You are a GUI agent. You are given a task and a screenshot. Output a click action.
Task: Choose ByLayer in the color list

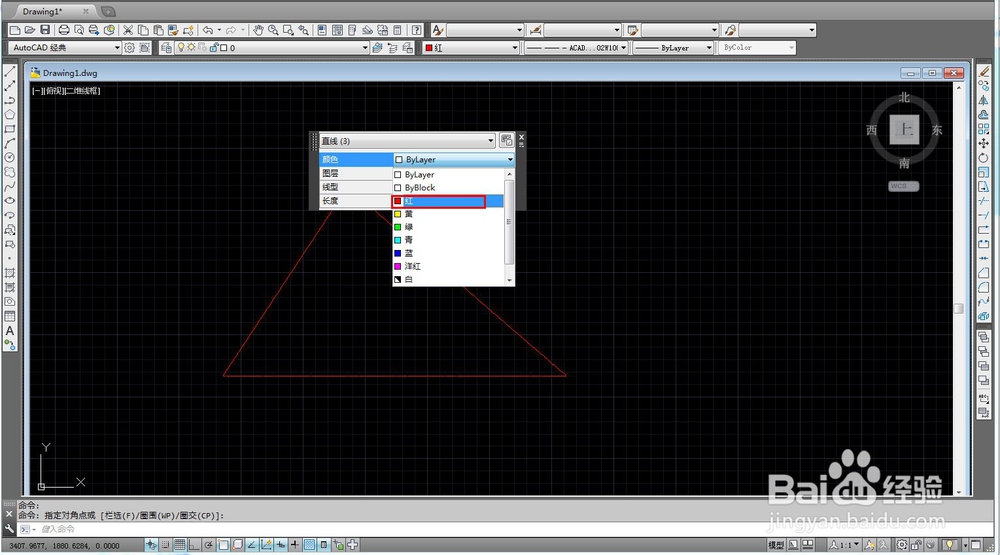448,174
